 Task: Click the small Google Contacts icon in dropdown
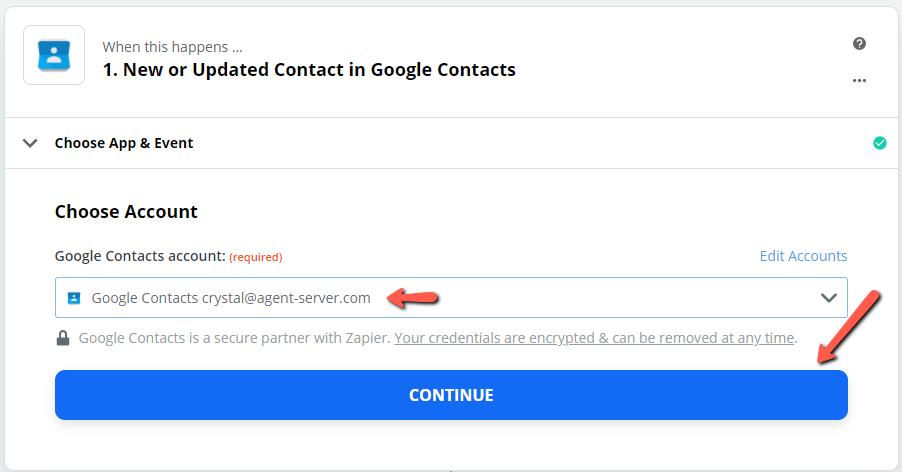[74, 298]
